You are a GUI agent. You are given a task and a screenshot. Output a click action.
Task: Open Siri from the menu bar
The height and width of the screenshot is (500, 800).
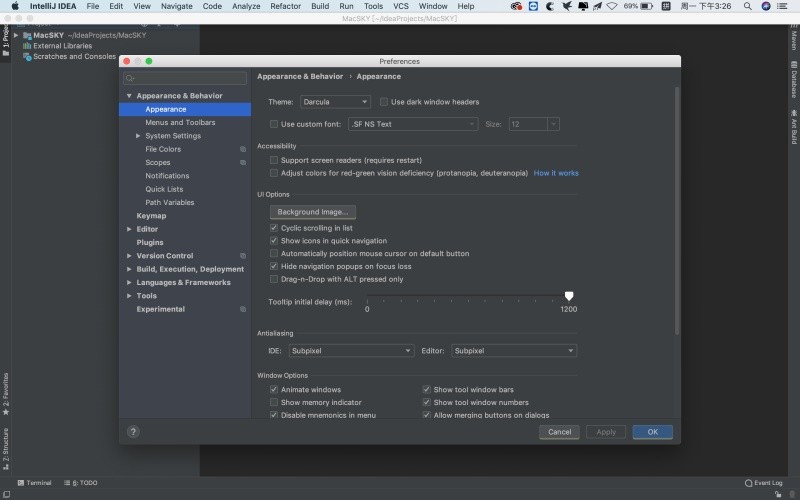(766, 6)
